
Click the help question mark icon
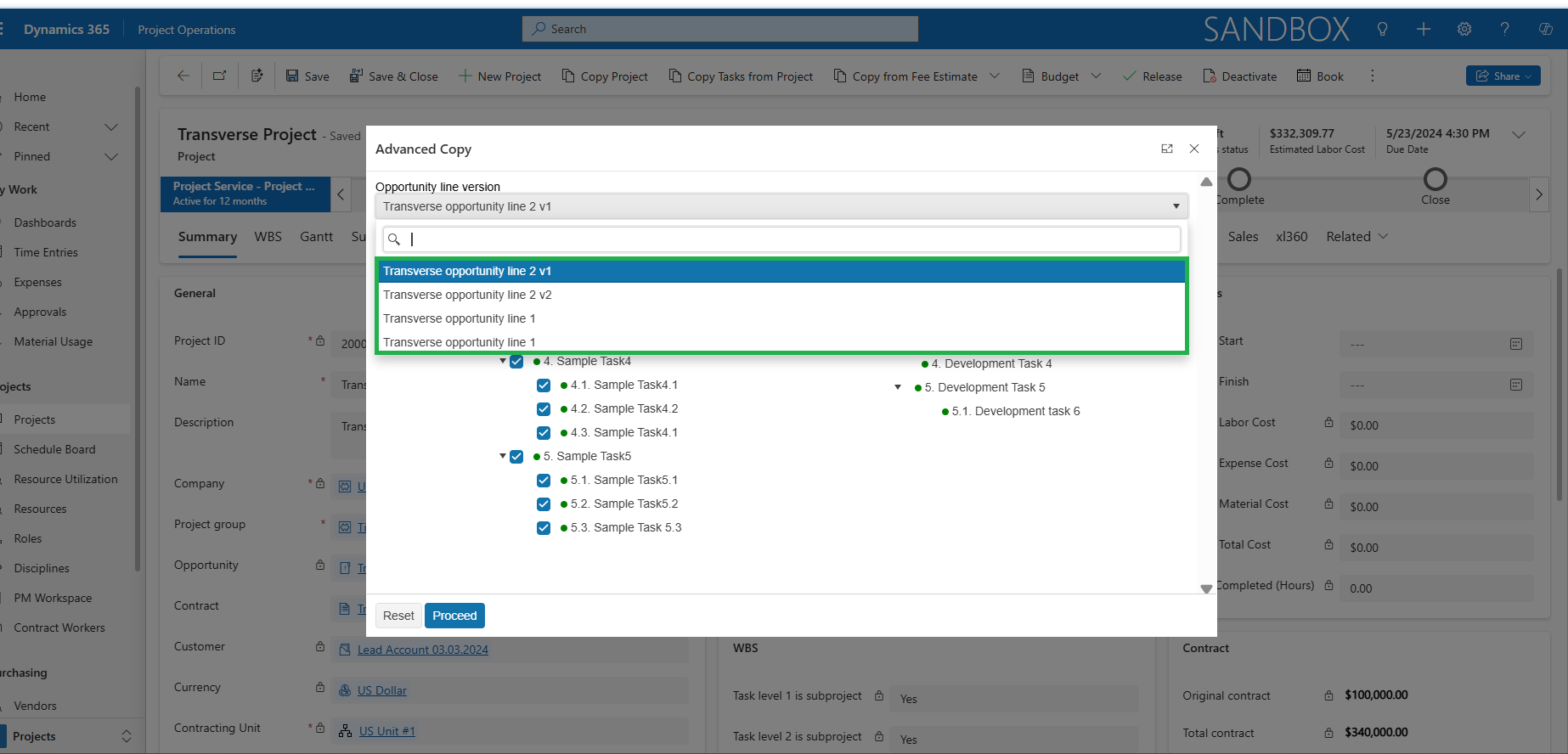[x=1504, y=29]
